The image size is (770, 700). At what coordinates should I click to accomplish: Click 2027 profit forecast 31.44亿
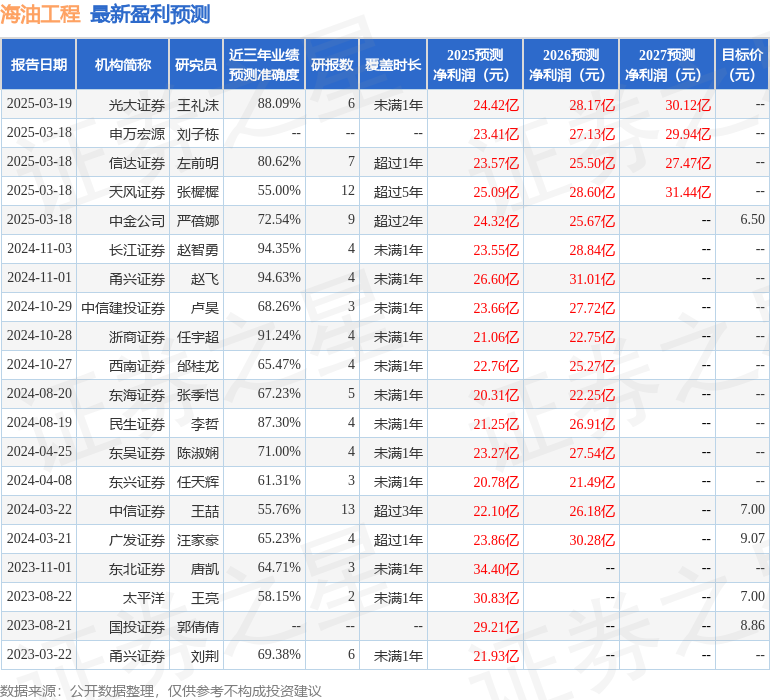pos(688,192)
